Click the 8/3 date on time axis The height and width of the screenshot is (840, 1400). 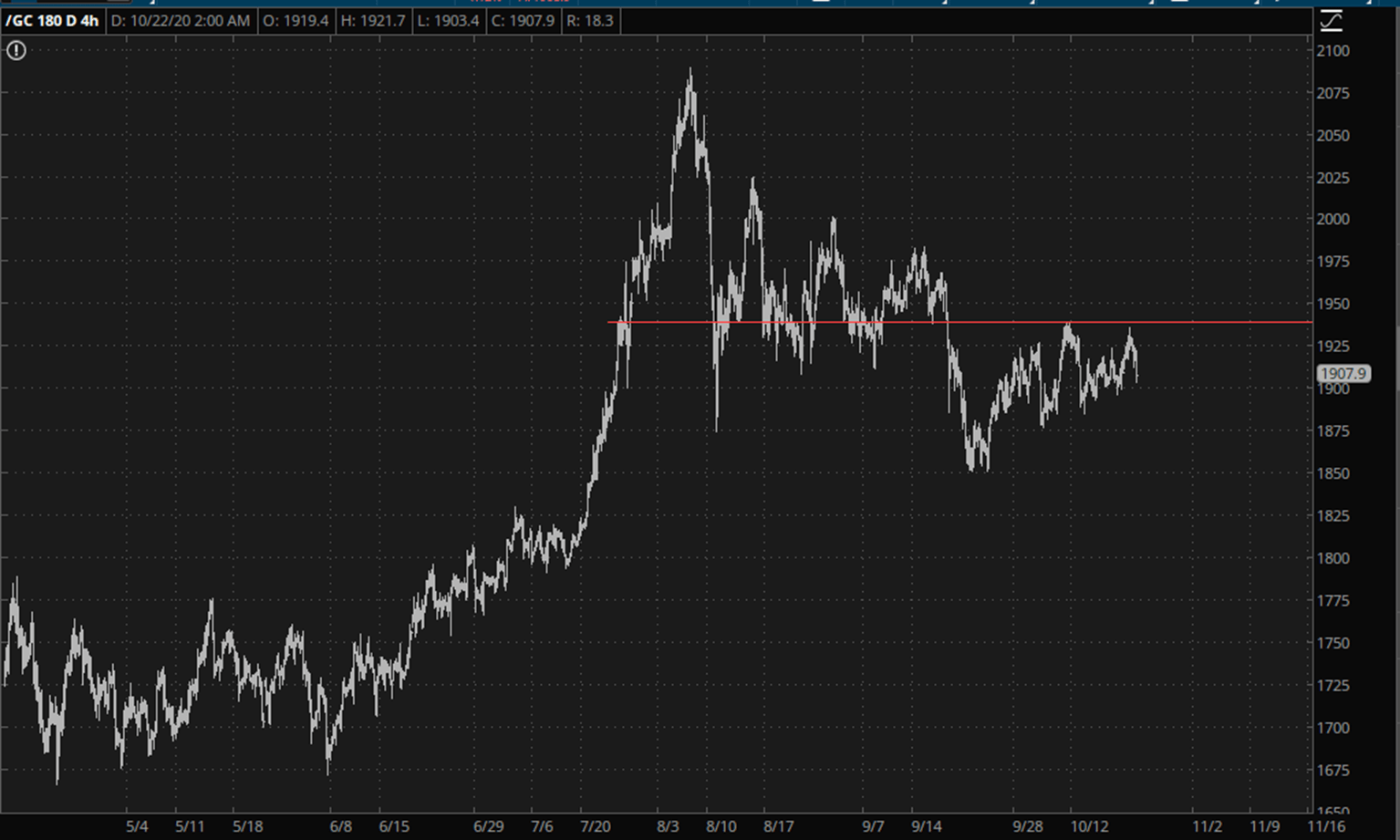tap(668, 826)
